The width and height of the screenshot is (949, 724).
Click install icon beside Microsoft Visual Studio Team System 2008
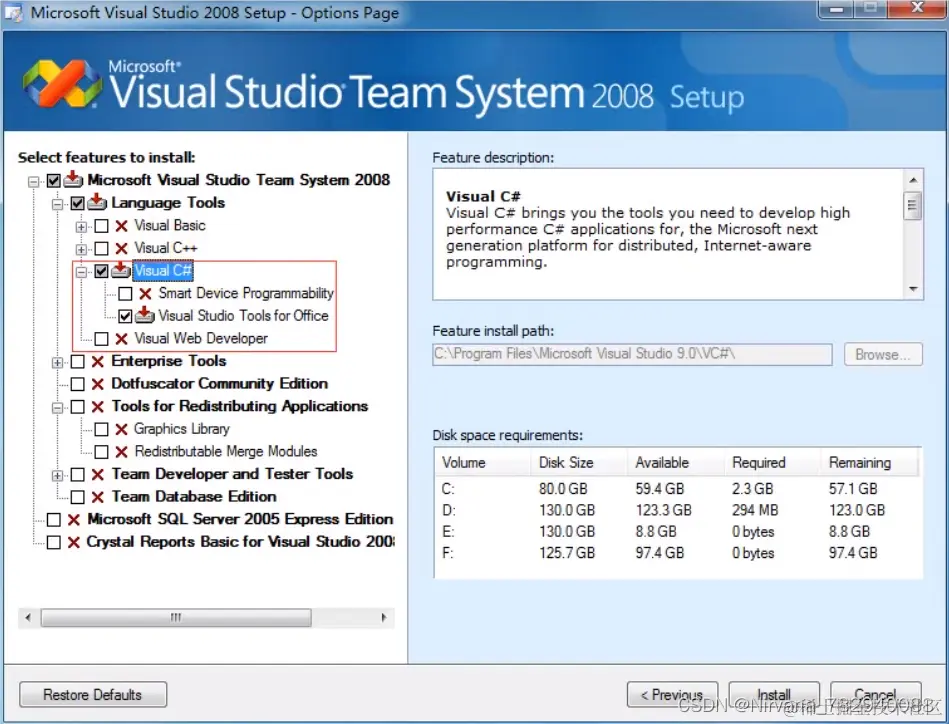(73, 179)
